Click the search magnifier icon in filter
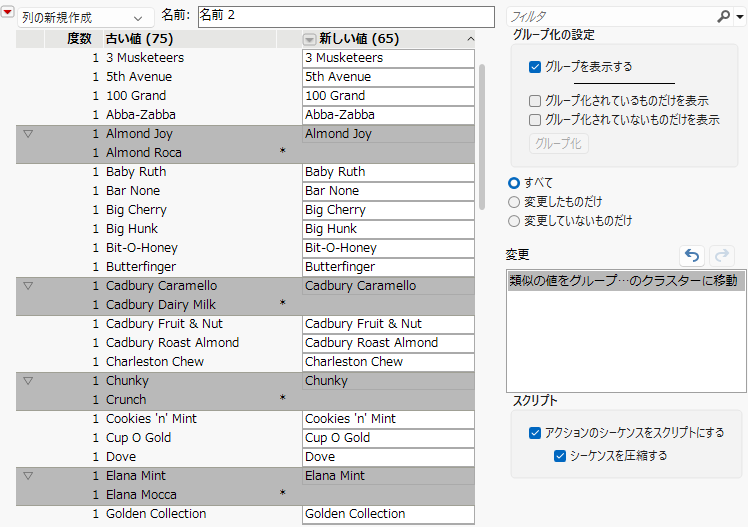 (723, 17)
